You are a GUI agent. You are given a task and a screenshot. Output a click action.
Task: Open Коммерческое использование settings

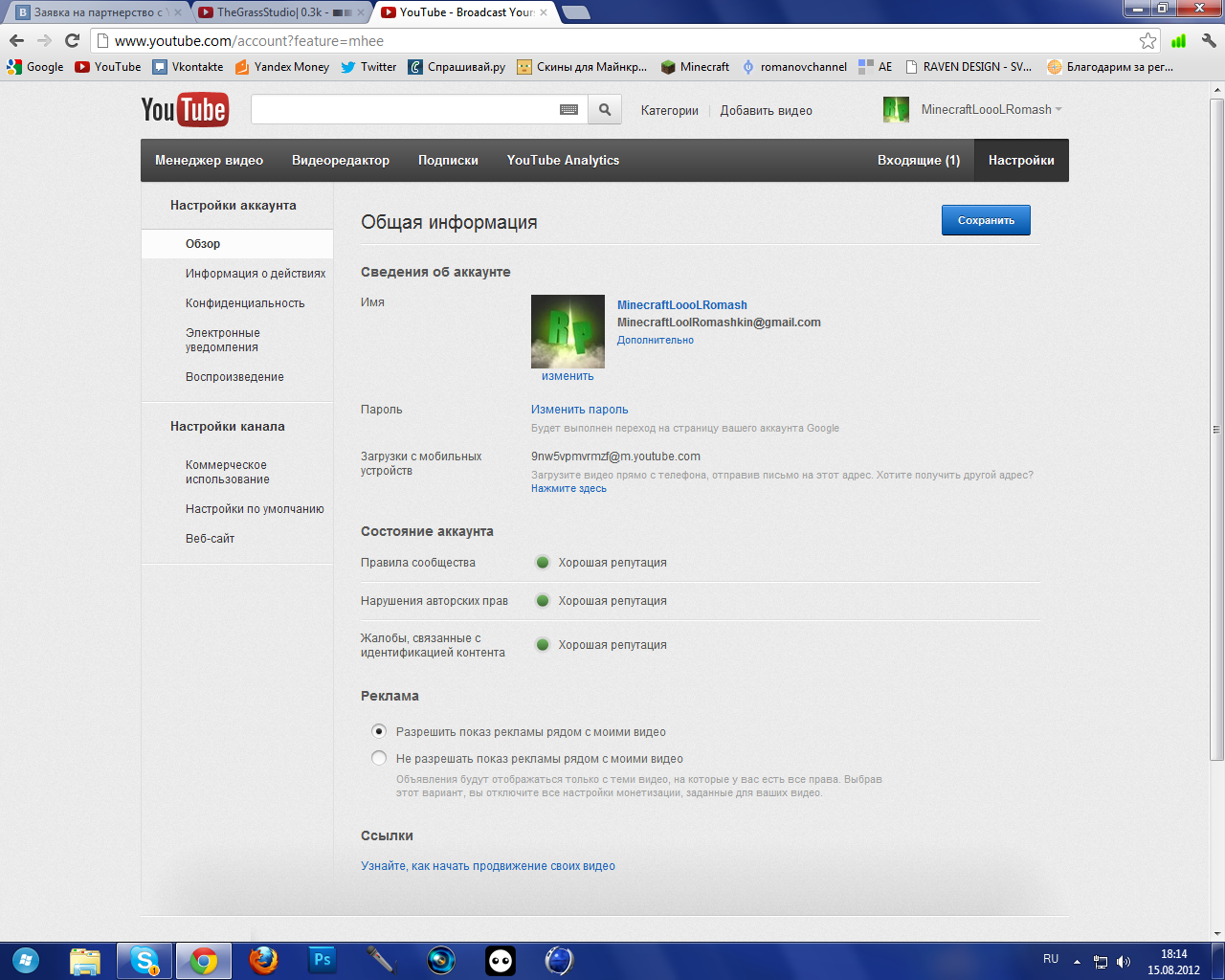[228, 472]
